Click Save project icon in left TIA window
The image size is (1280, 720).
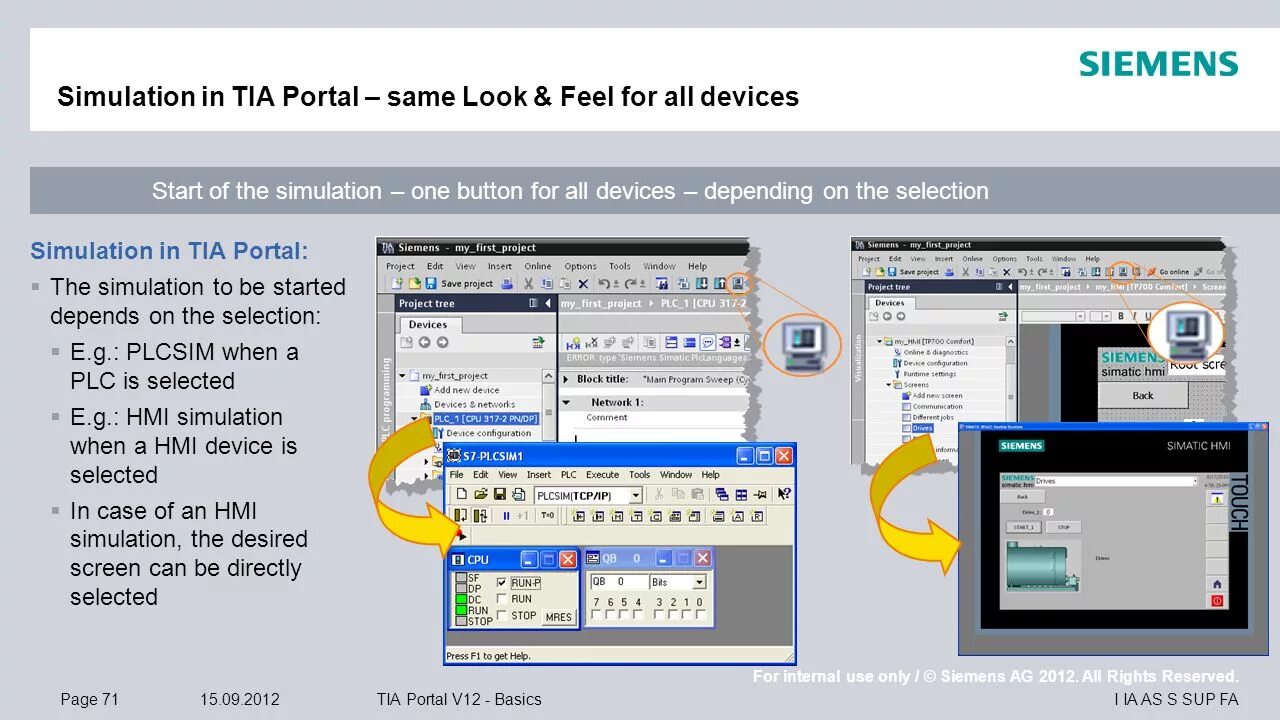click(x=431, y=283)
